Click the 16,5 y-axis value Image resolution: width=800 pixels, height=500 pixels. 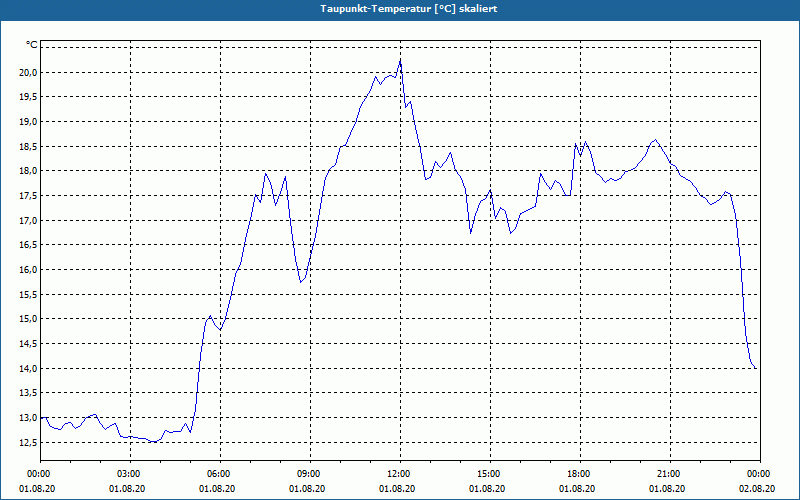(29, 245)
